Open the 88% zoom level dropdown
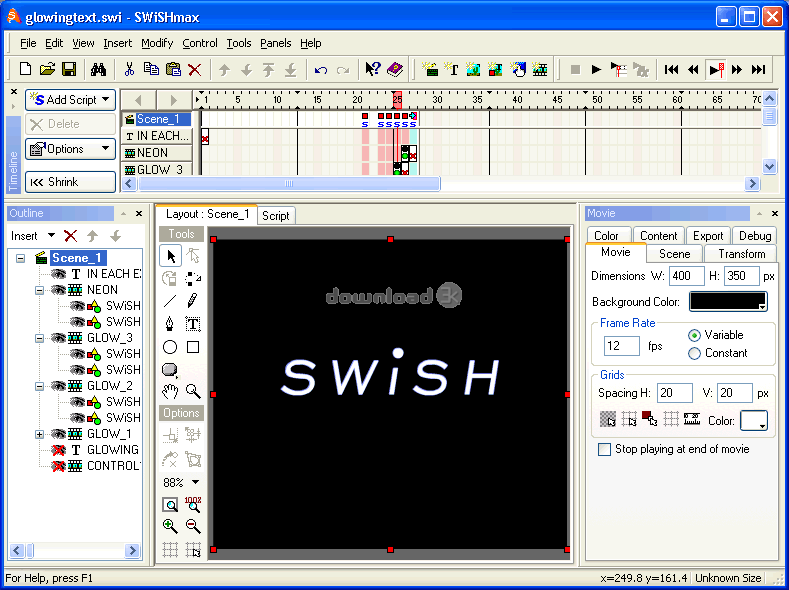789x590 pixels. pyautogui.click(x=195, y=482)
